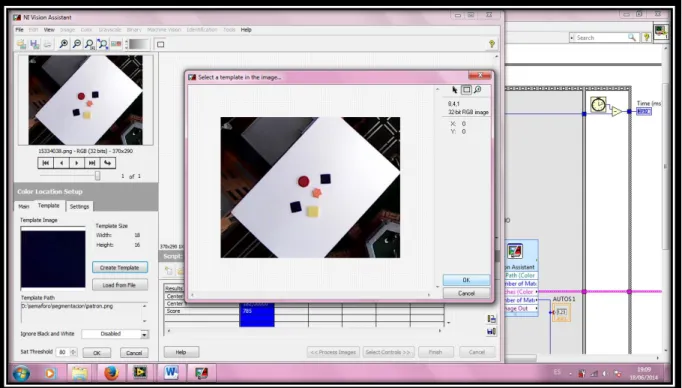This screenshot has width=682, height=388.
Task: Open Windows Media Player from taskbar
Action: 50,373
